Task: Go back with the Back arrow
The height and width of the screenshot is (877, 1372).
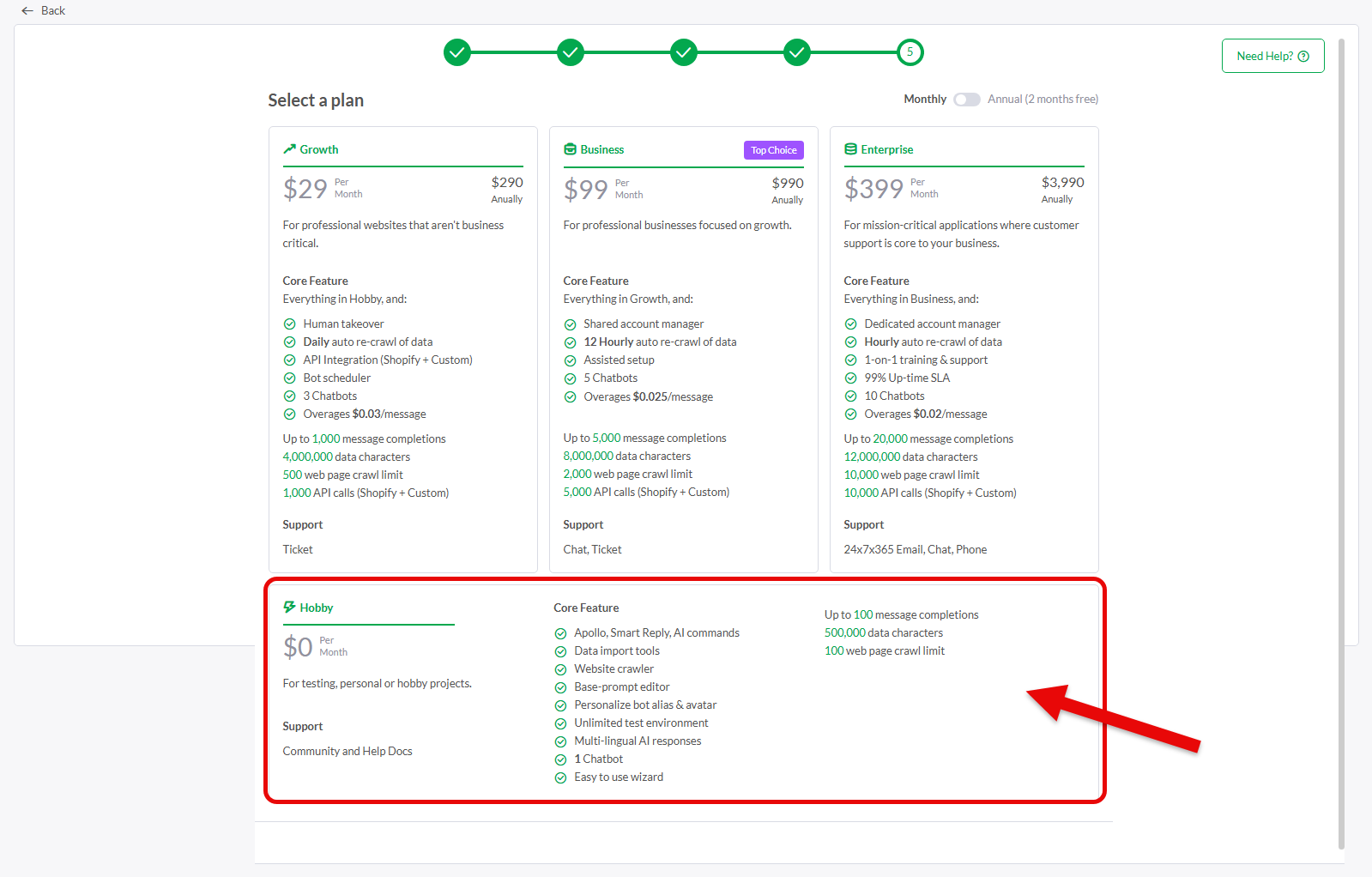Action: click(x=27, y=10)
